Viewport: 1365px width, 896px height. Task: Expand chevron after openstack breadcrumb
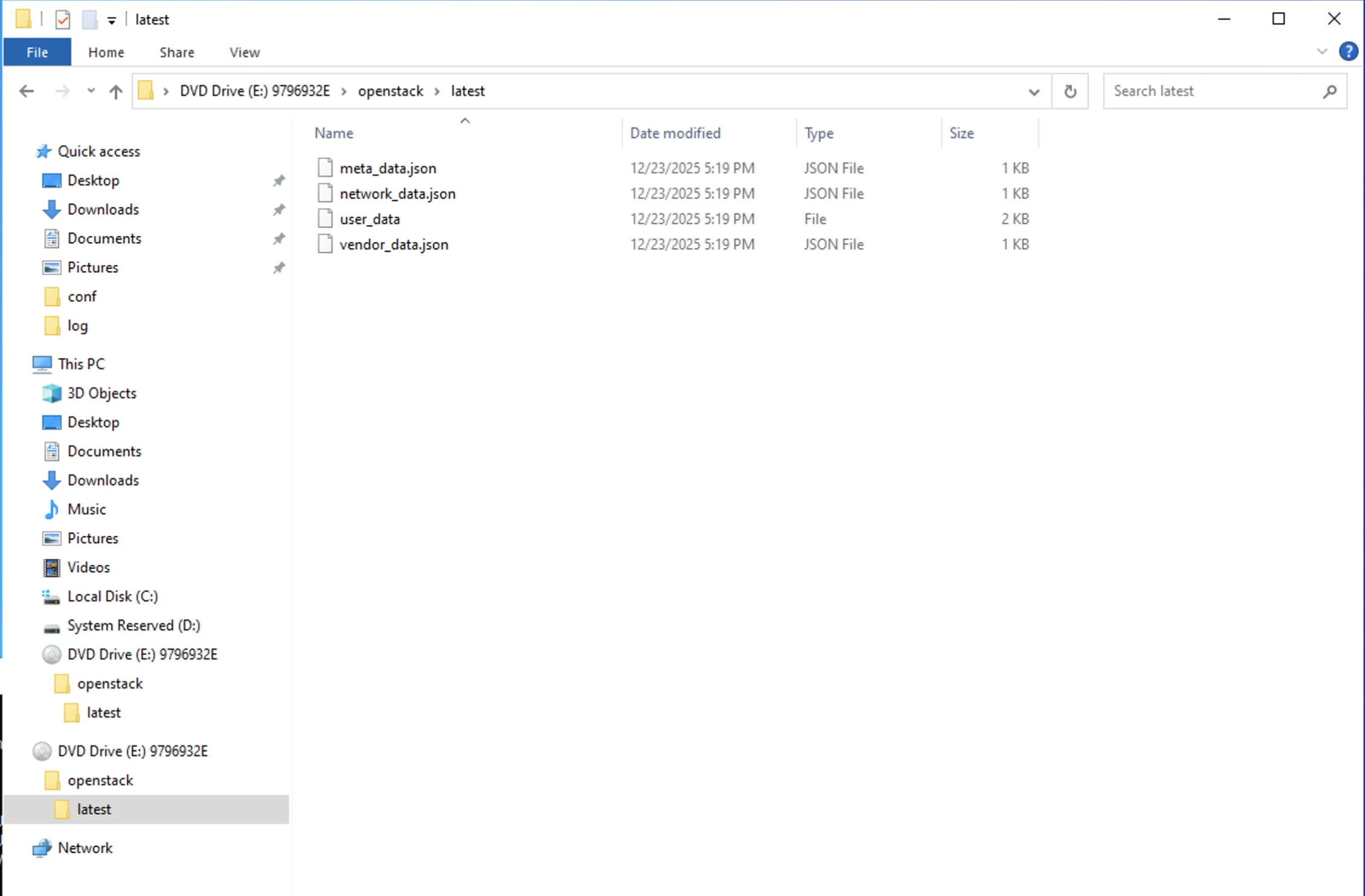point(437,92)
